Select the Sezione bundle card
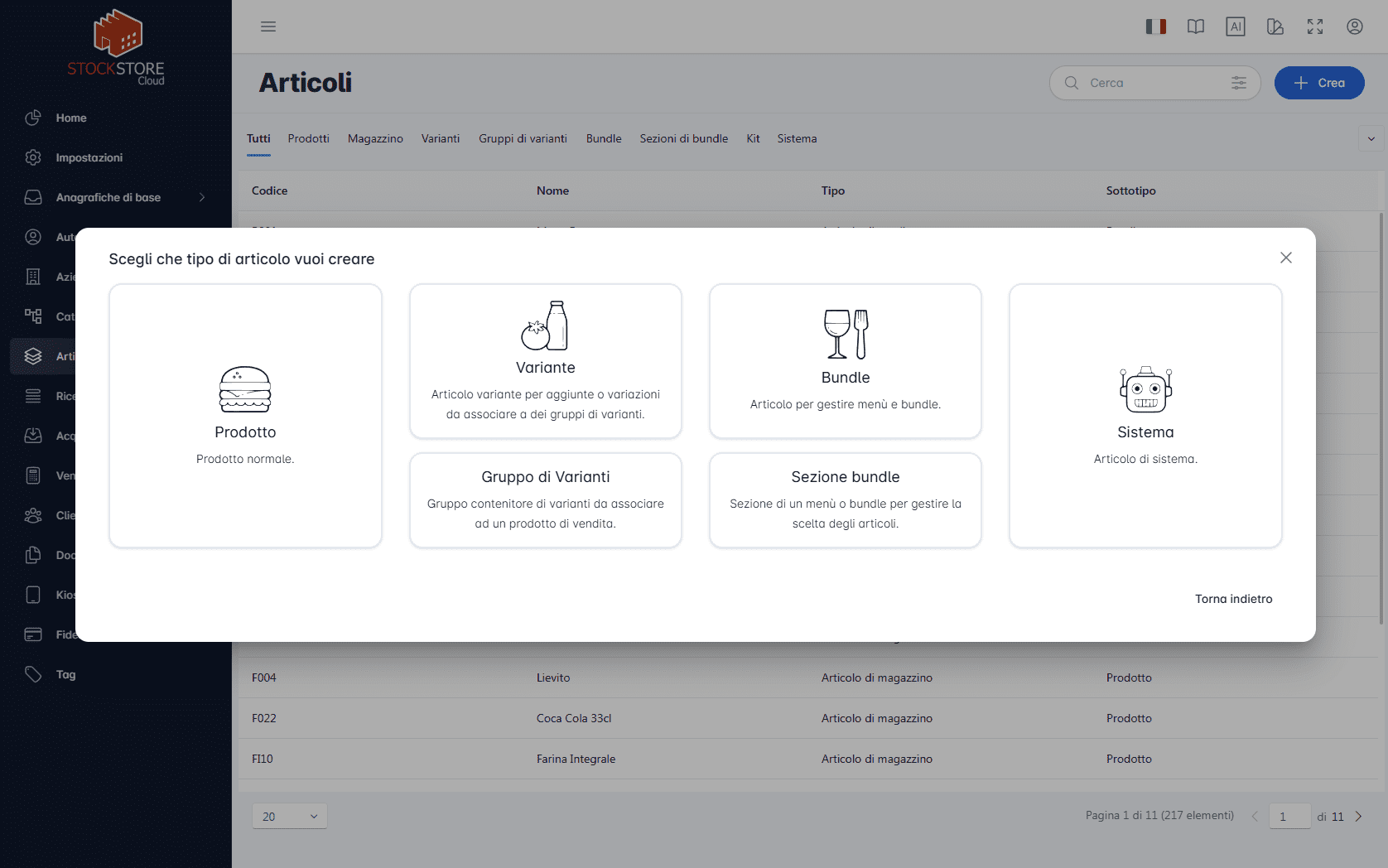 [x=845, y=499]
